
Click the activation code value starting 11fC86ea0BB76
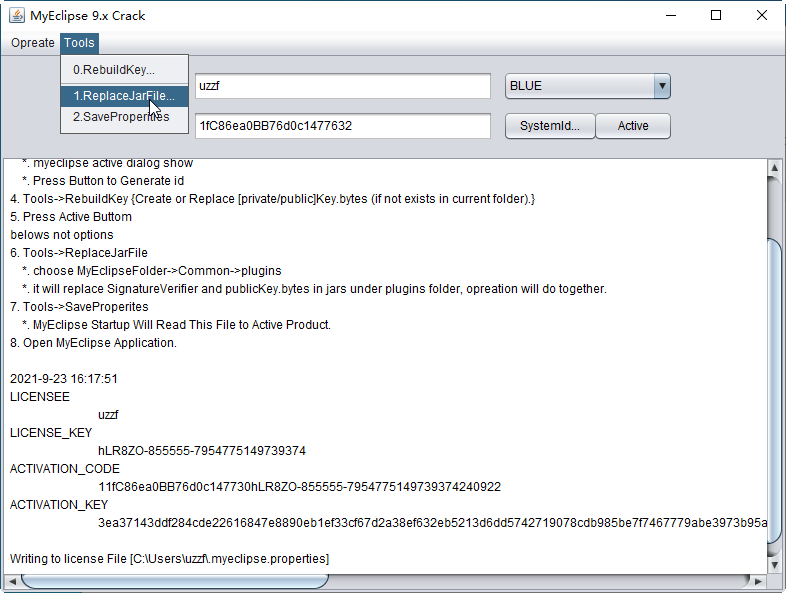pos(299,487)
